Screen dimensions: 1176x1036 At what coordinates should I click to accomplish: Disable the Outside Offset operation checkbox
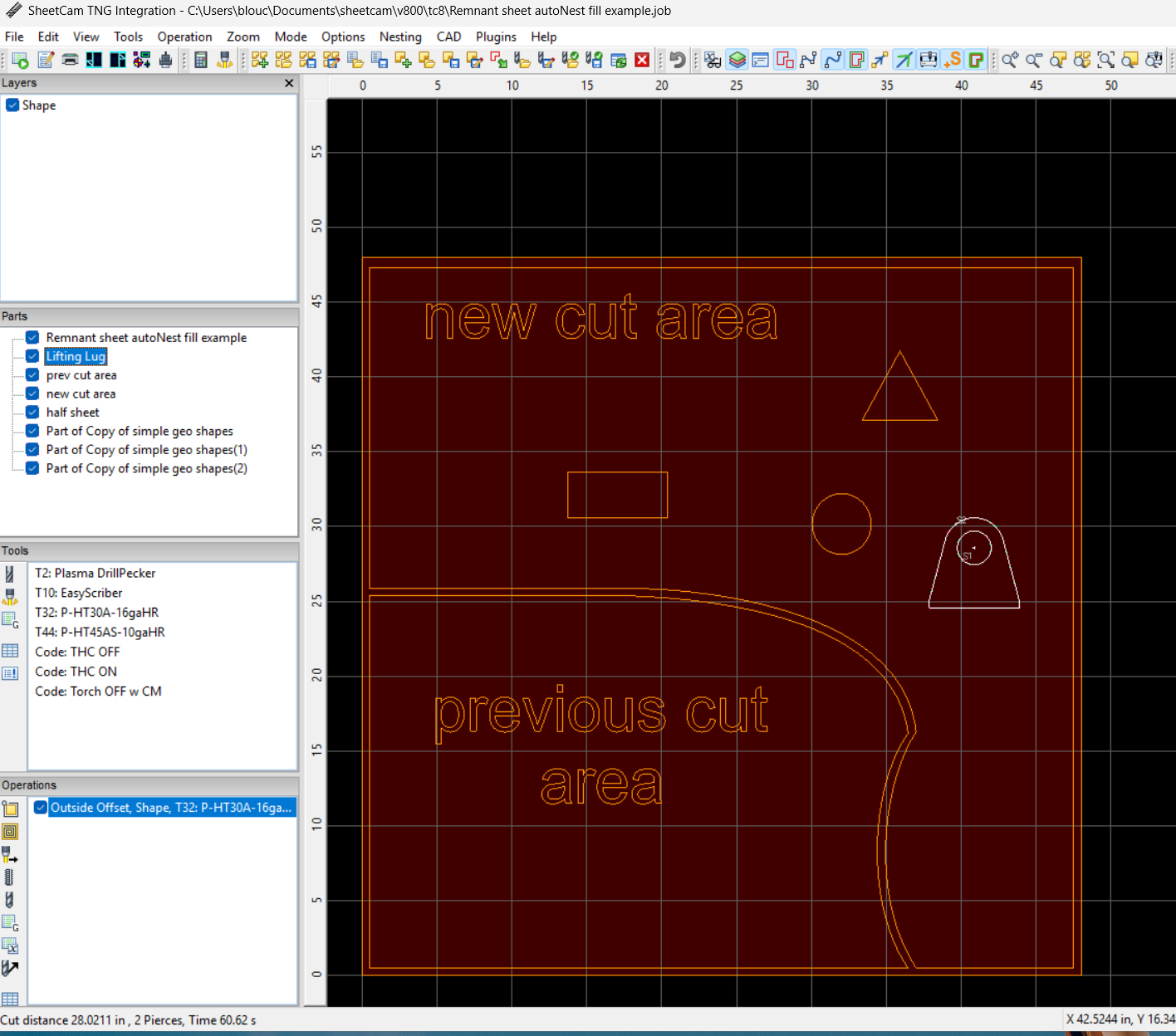click(x=40, y=808)
